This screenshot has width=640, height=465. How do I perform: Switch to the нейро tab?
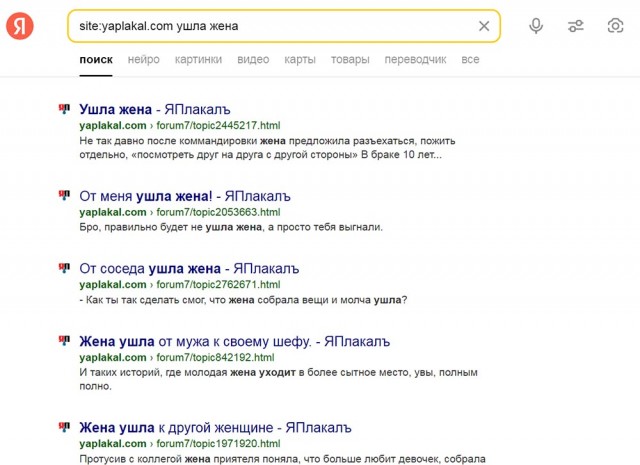pos(144,60)
